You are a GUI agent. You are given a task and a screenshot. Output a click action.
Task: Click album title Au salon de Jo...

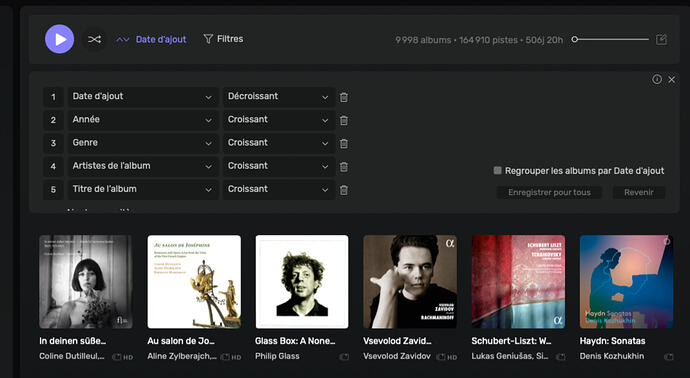pyautogui.click(x=181, y=341)
